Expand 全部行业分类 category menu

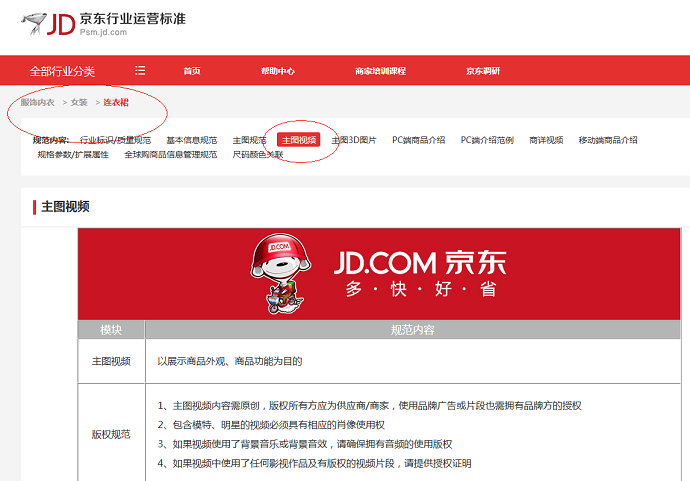(62, 71)
